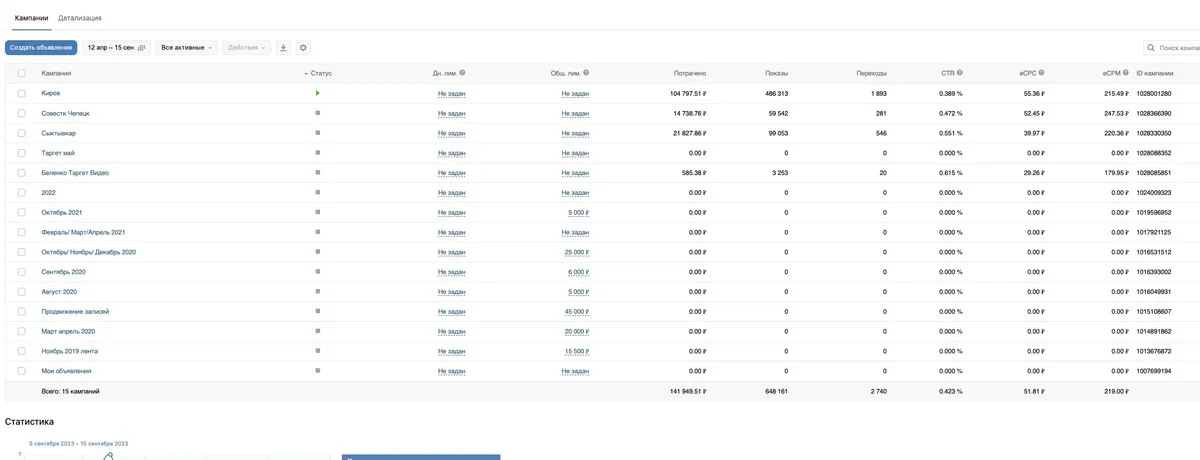Toggle the select-all campaigns checkbox
Screen dimensions: 1200x460
[x=22, y=73]
